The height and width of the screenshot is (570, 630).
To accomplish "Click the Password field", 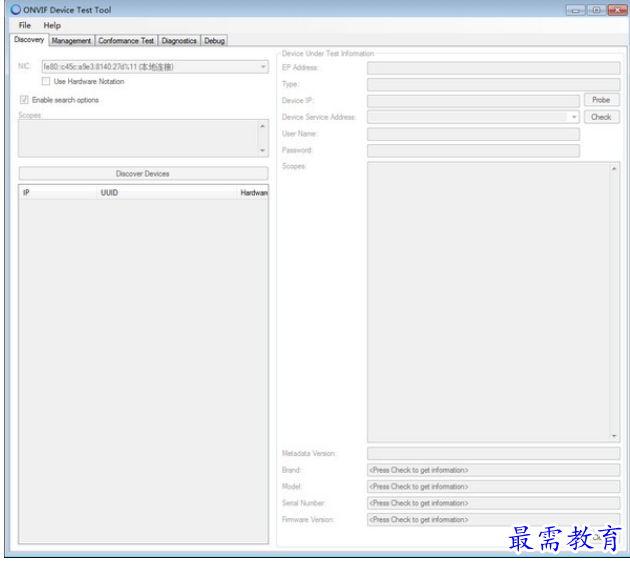I will click(473, 150).
